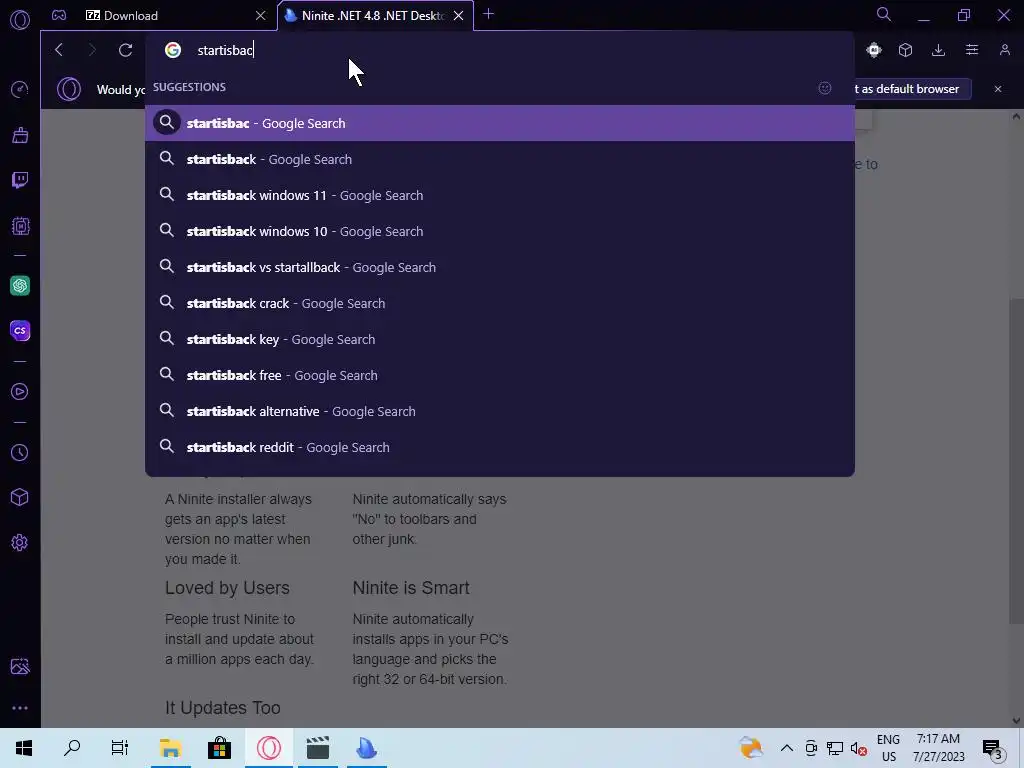Open History clock icon in sidebar
The image size is (1024, 768).
coord(20,453)
